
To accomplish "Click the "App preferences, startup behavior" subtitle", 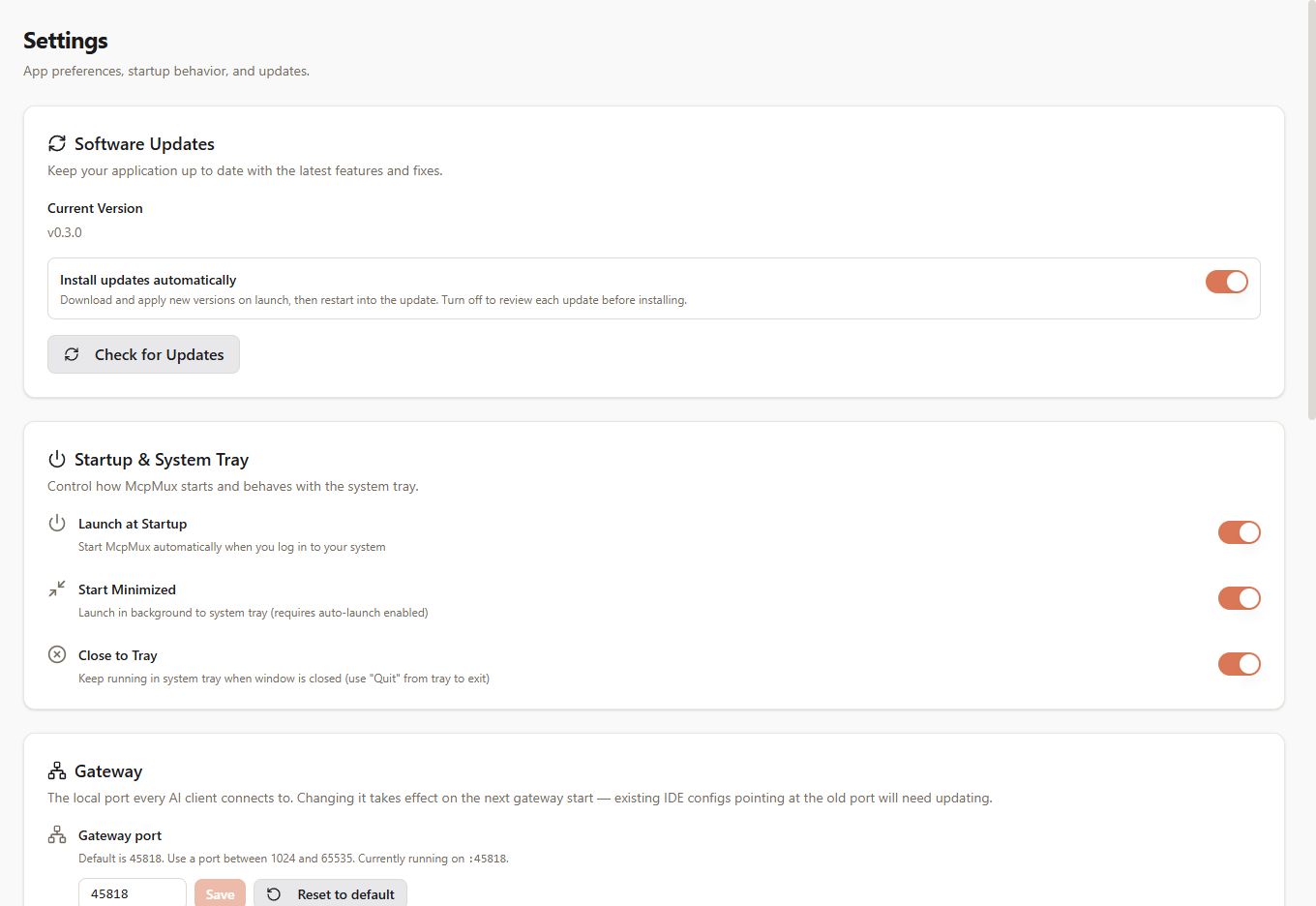I will [166, 71].
